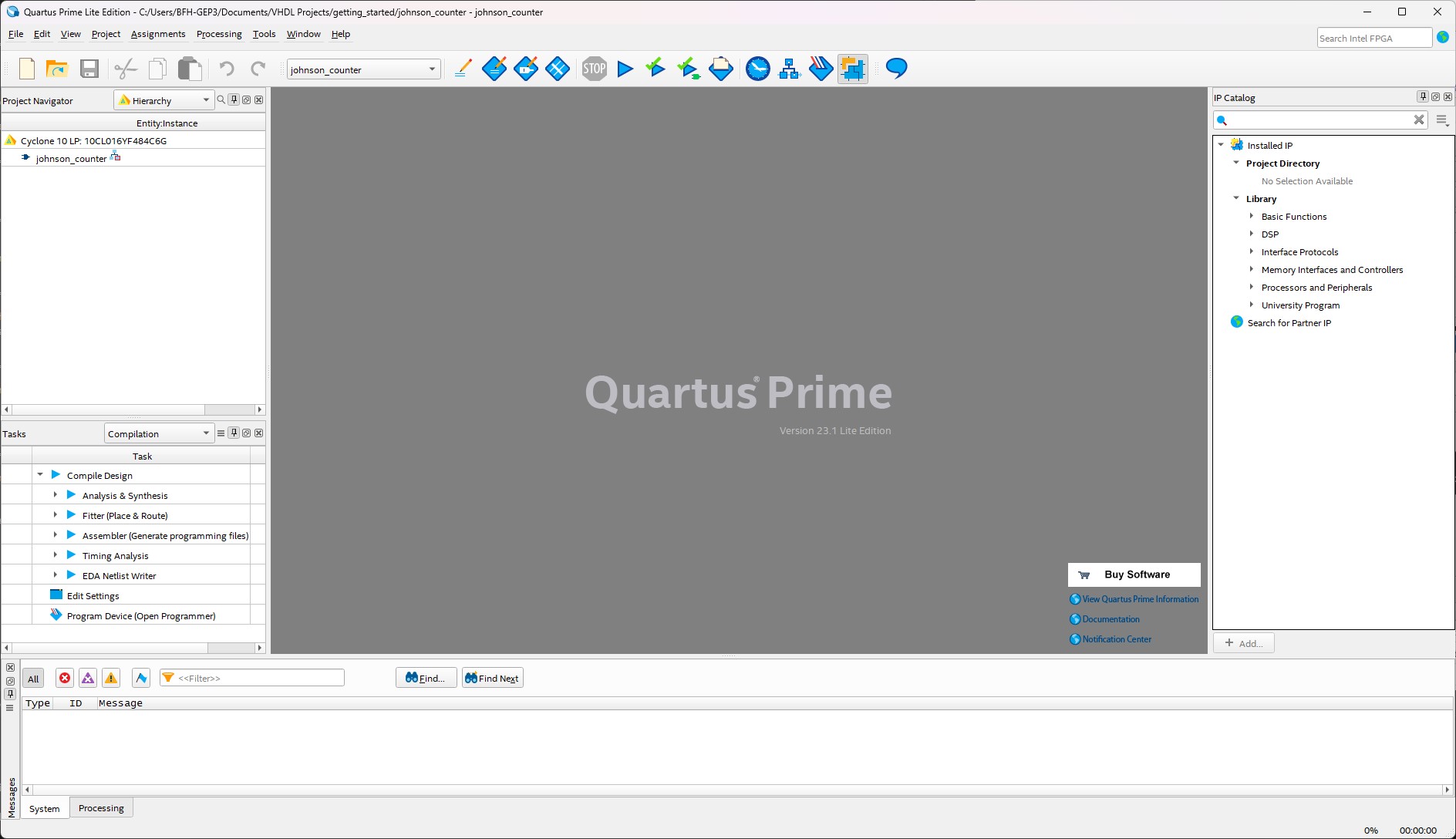Click the Project Navigator horizontal scrollbar
Screen dimensions: 1456x839
[x=133, y=409]
